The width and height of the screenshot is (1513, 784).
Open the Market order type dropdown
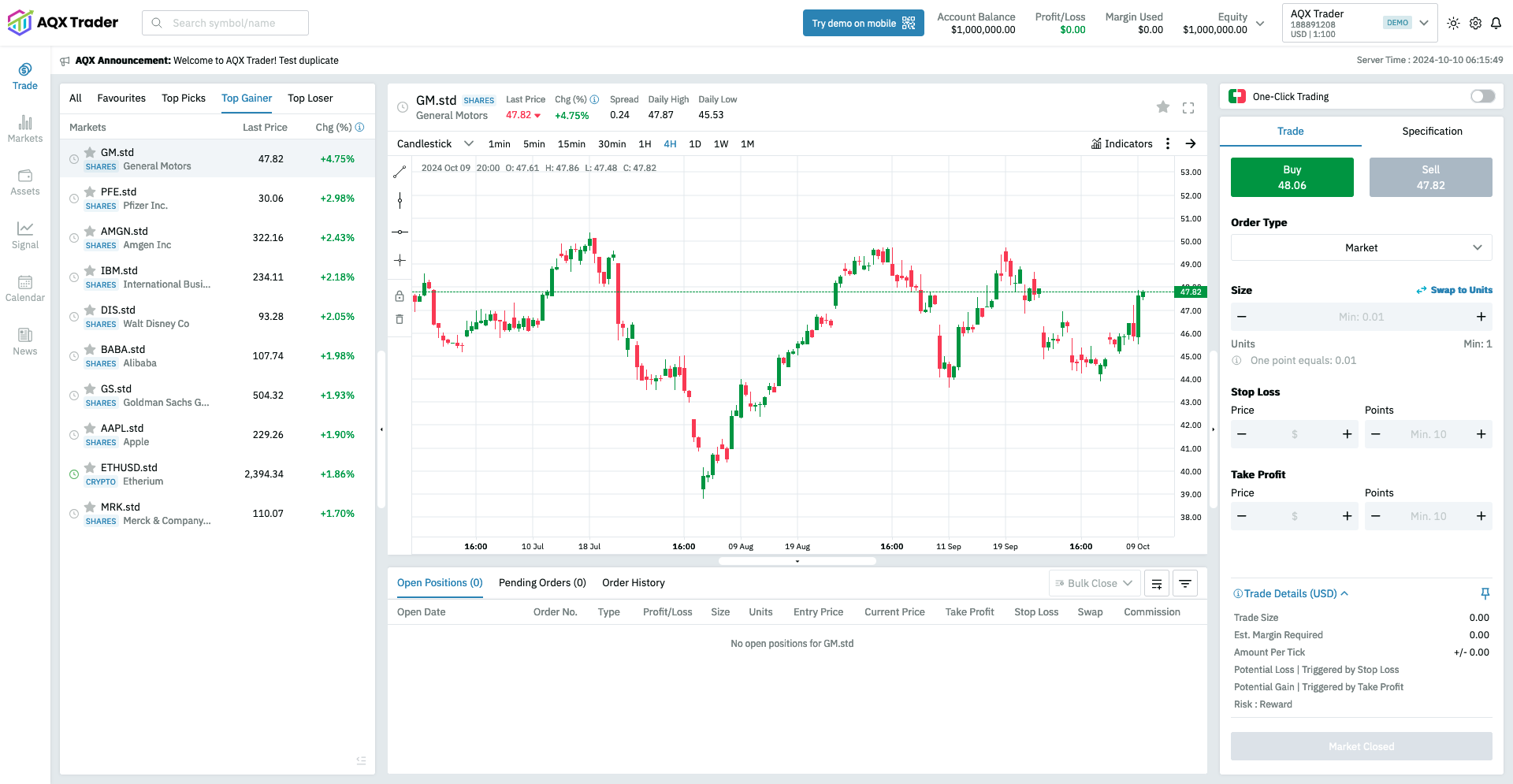click(1361, 247)
